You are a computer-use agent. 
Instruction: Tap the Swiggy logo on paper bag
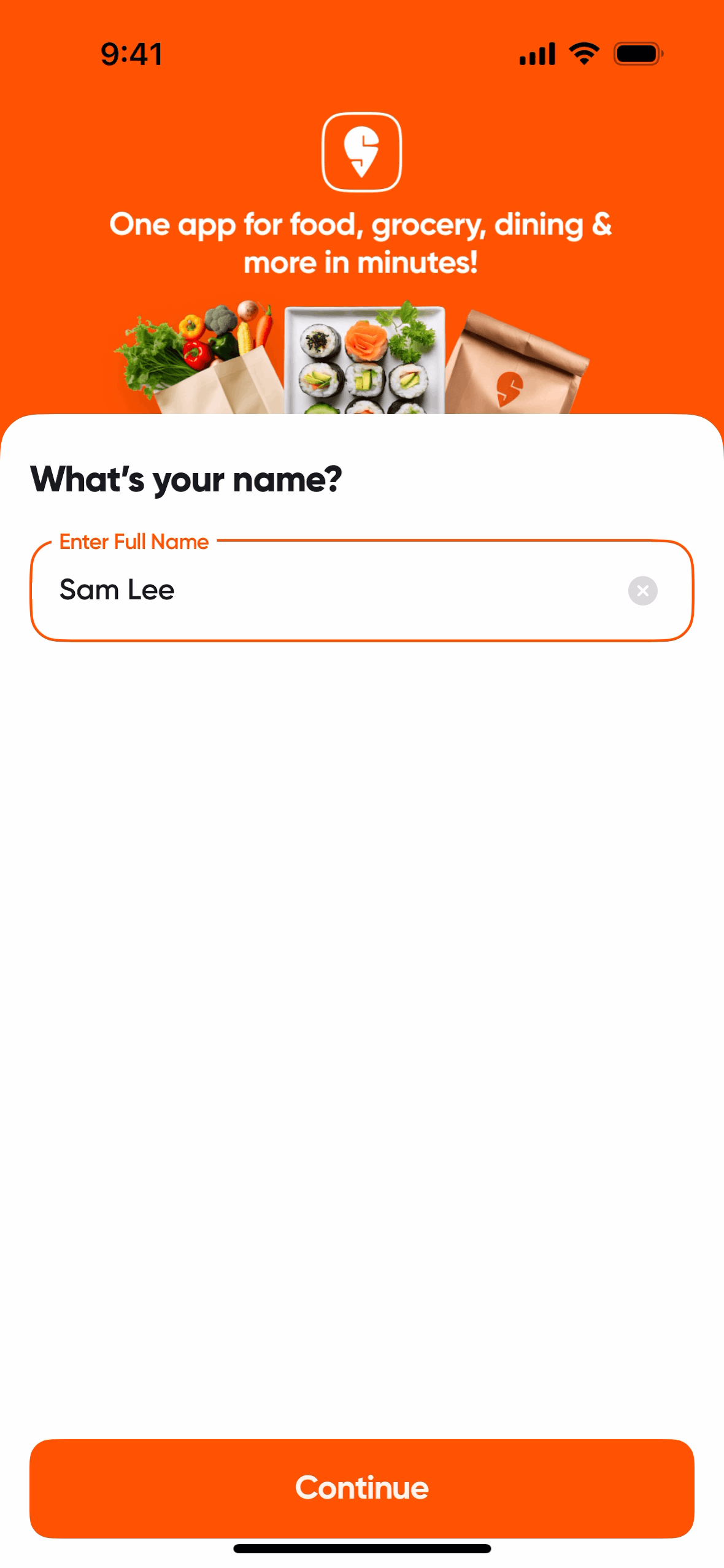509,388
